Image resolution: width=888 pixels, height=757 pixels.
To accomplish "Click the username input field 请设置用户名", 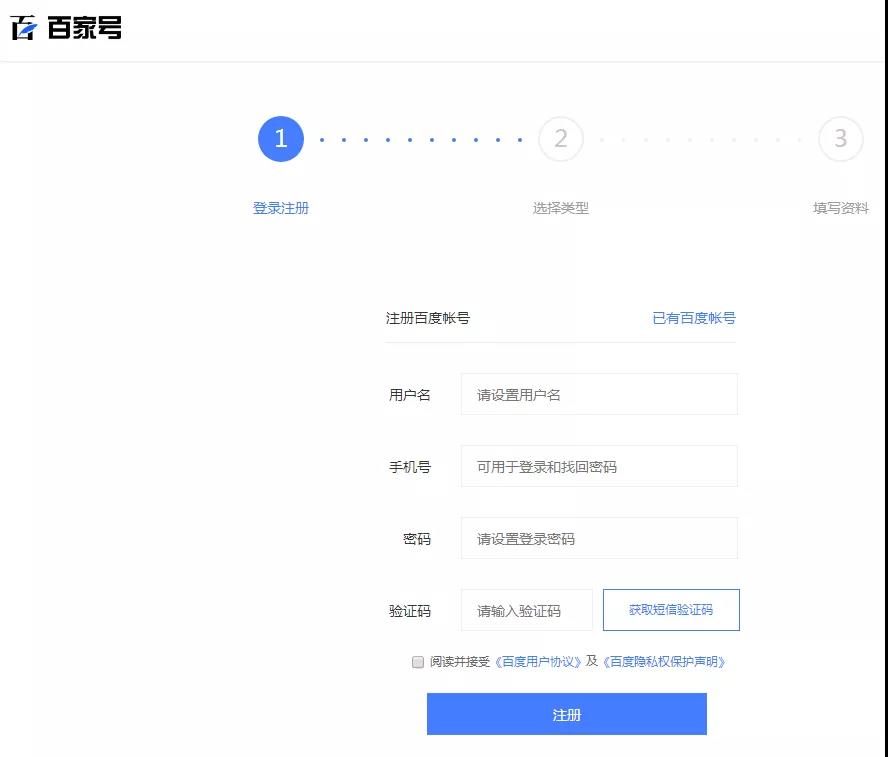I will 598,394.
